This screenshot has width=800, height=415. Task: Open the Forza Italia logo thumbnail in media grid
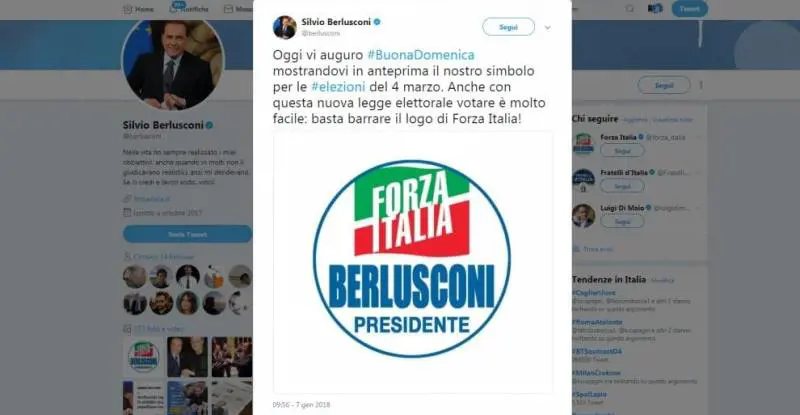pyautogui.click(x=143, y=357)
